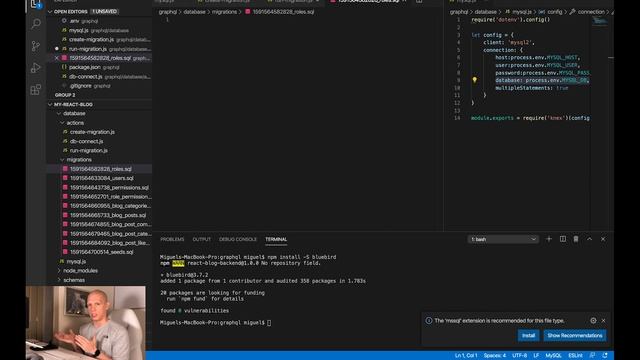Switch to the DEBUG CONSOLE tab
The height and width of the screenshot is (360, 640).
[x=238, y=239]
